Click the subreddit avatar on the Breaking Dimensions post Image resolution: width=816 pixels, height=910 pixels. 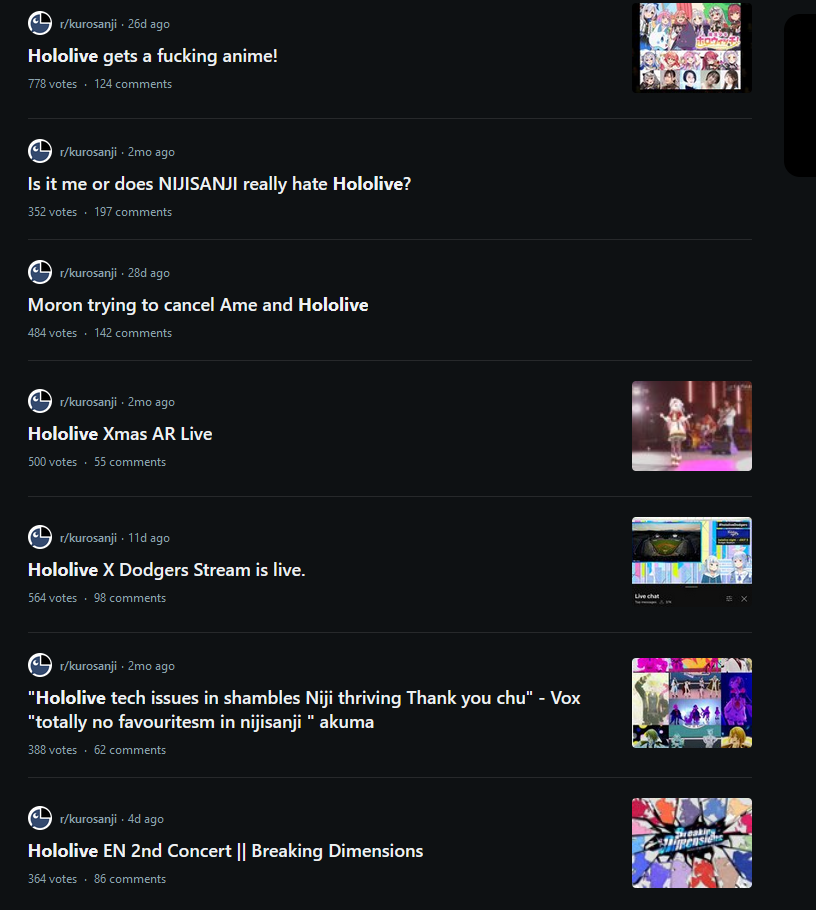point(40,818)
